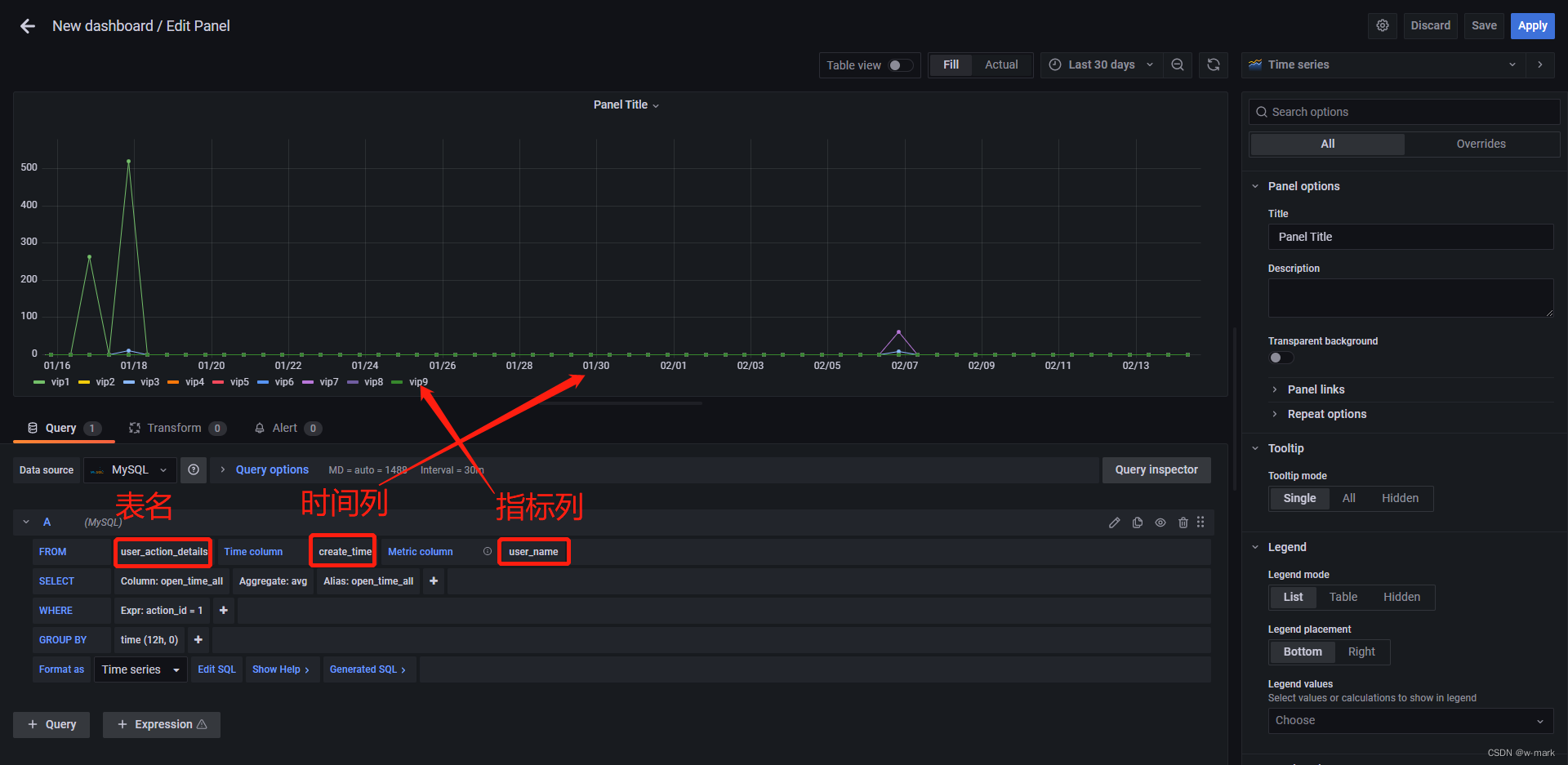Open the Alert tab
1568x765 pixels.
[x=287, y=428]
